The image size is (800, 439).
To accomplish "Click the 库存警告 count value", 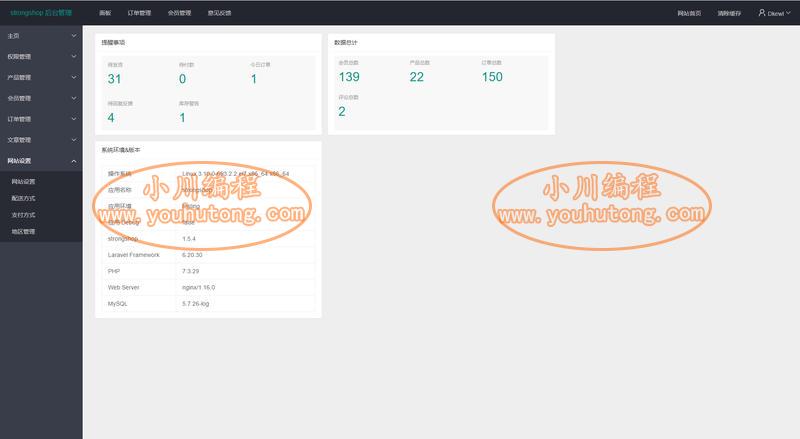I will pyautogui.click(x=182, y=118).
